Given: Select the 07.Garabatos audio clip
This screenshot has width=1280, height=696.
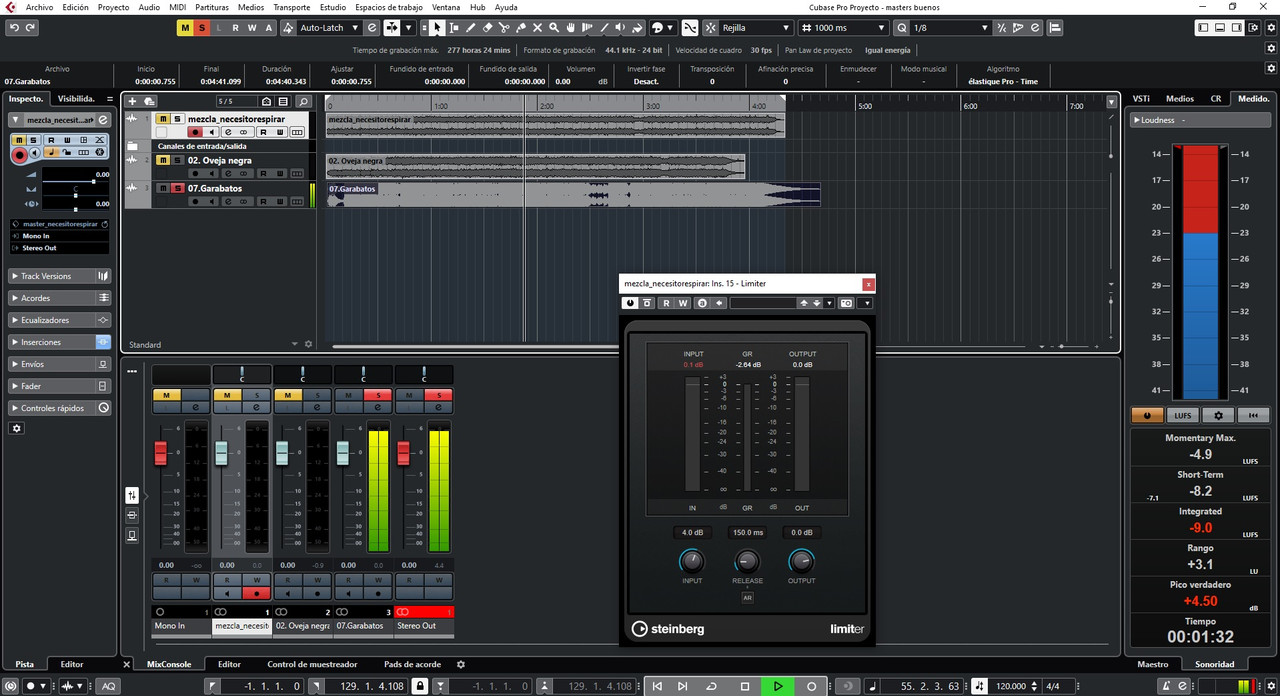Looking at the screenshot, I should pyautogui.click(x=574, y=194).
